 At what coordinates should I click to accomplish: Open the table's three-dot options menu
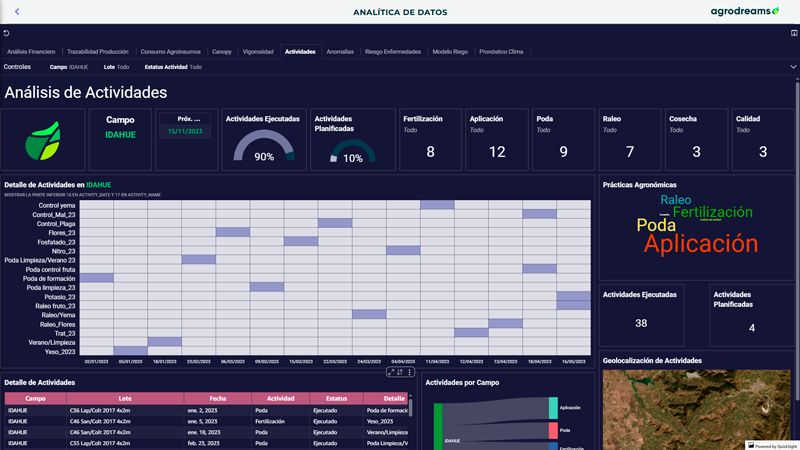pyautogui.click(x=408, y=372)
